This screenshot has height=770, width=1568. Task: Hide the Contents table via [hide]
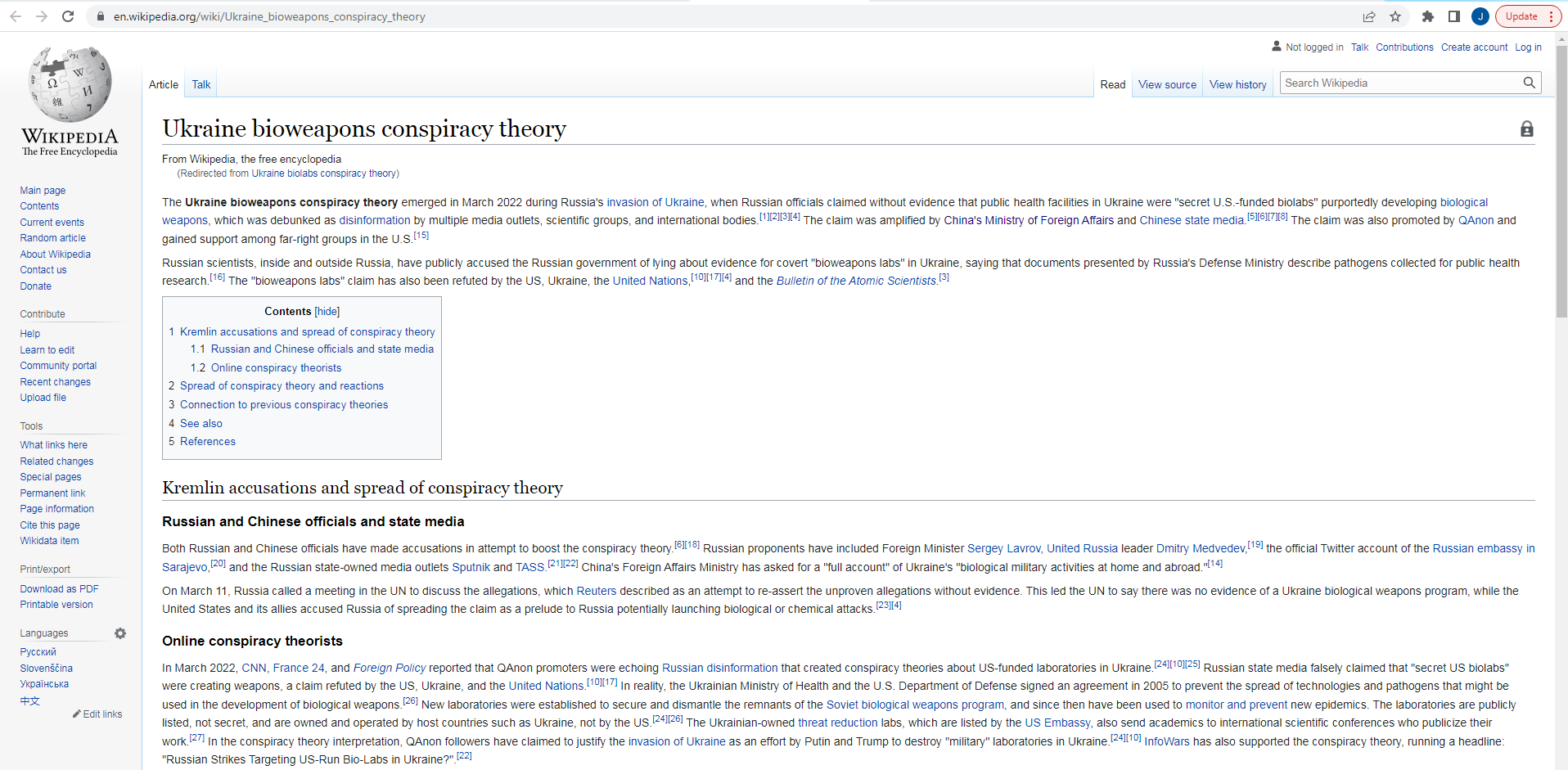click(327, 311)
